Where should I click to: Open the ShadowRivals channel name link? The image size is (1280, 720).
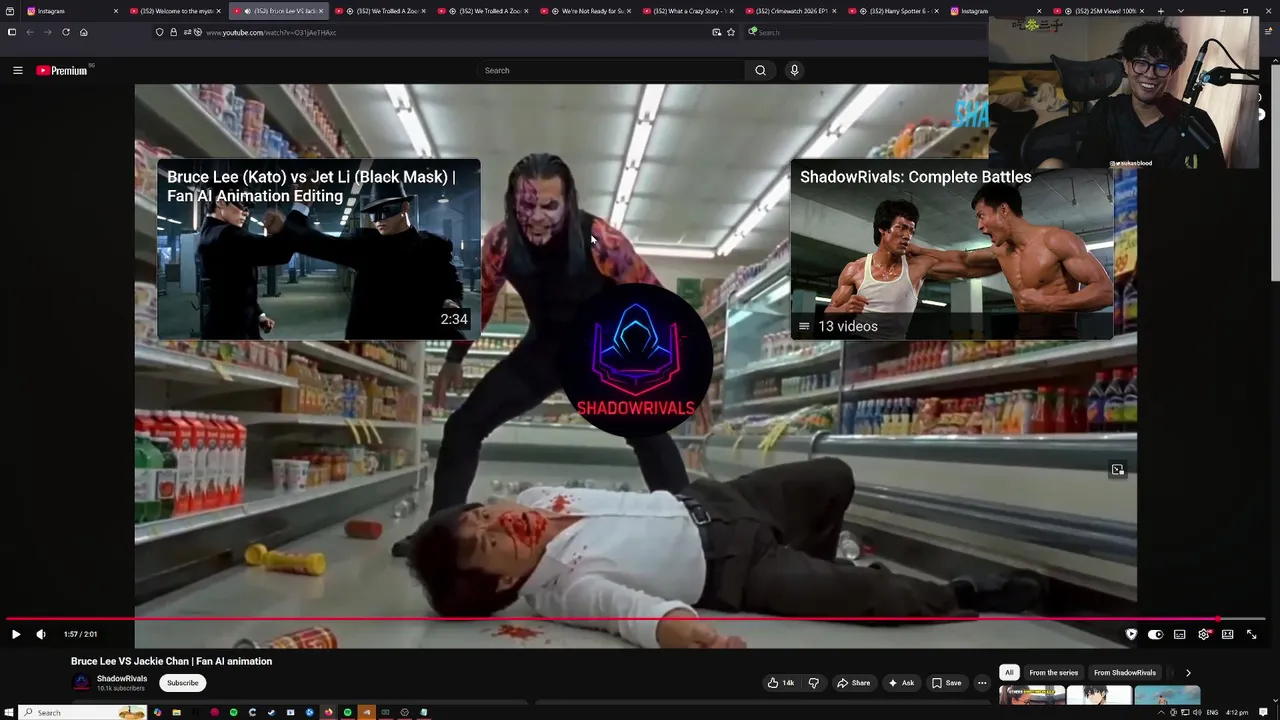pos(122,679)
